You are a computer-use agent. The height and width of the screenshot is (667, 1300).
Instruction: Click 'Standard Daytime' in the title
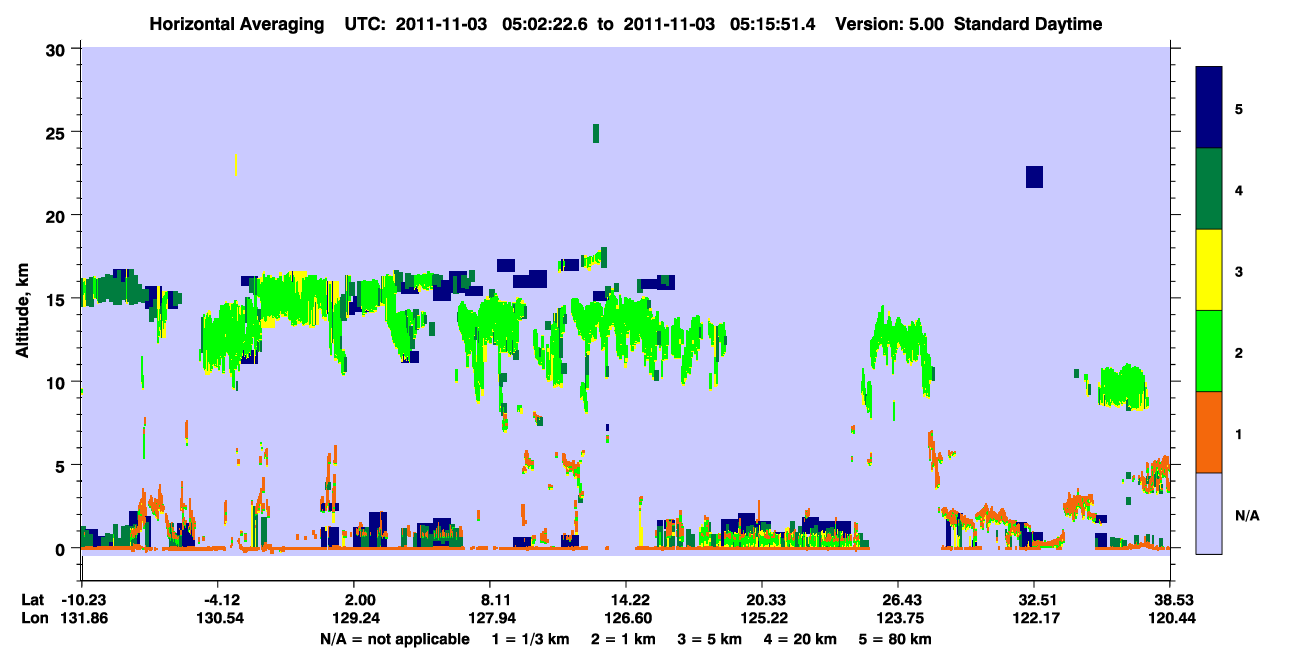[x=1028, y=24]
